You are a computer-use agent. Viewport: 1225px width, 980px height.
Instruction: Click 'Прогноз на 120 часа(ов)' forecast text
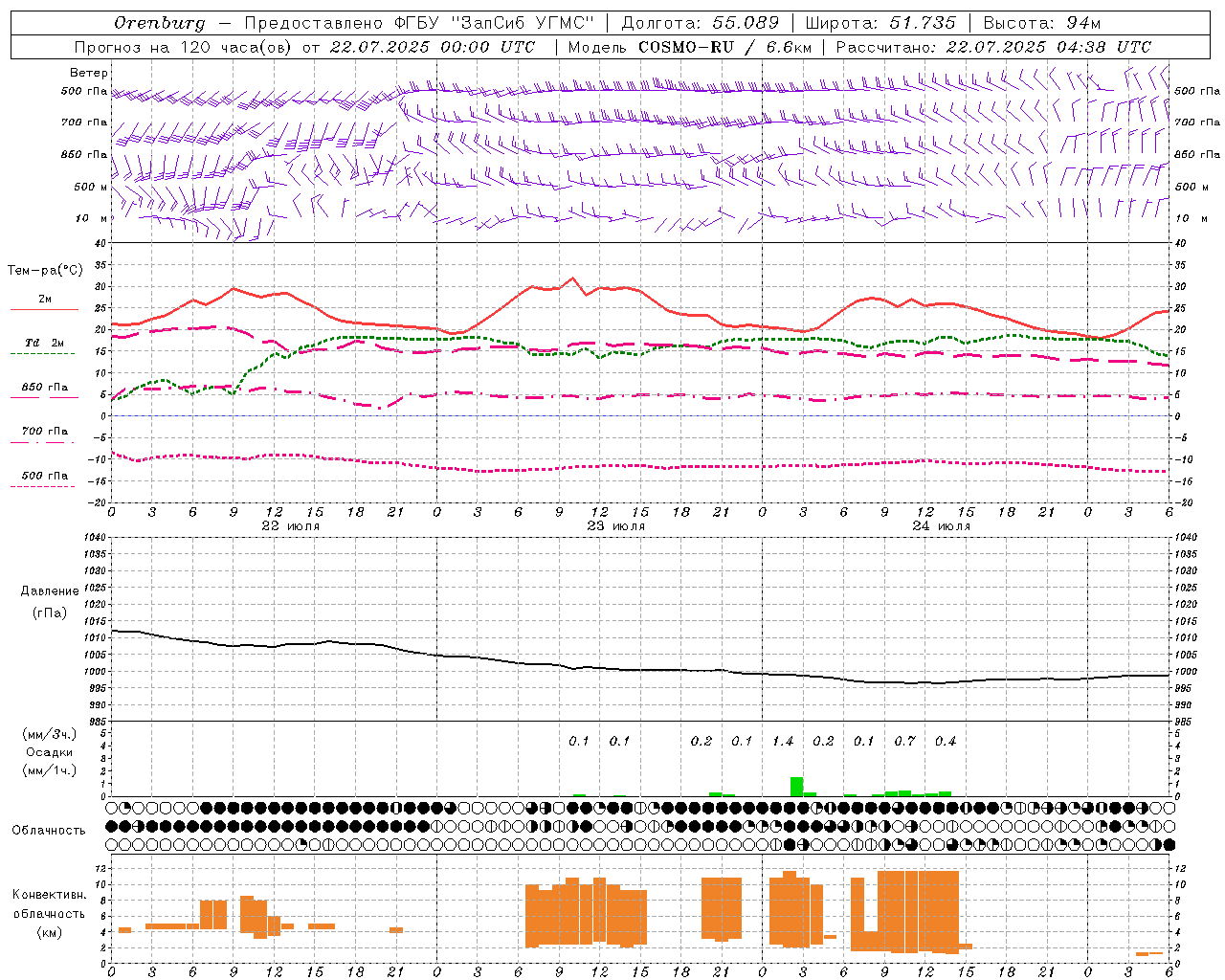[185, 47]
